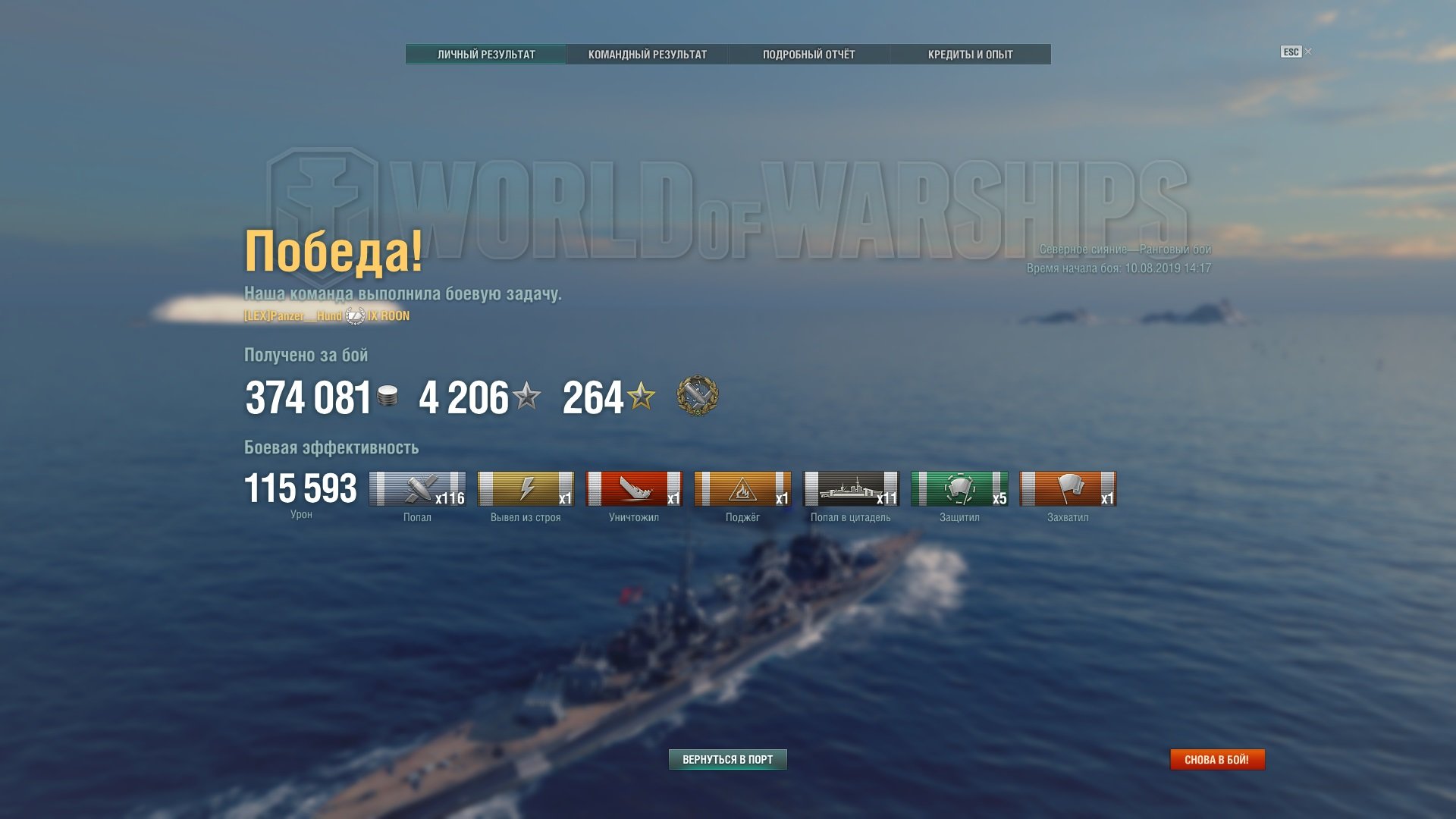Click the grey experience star icon
Viewport: 1456px width, 819px height.
tap(526, 396)
